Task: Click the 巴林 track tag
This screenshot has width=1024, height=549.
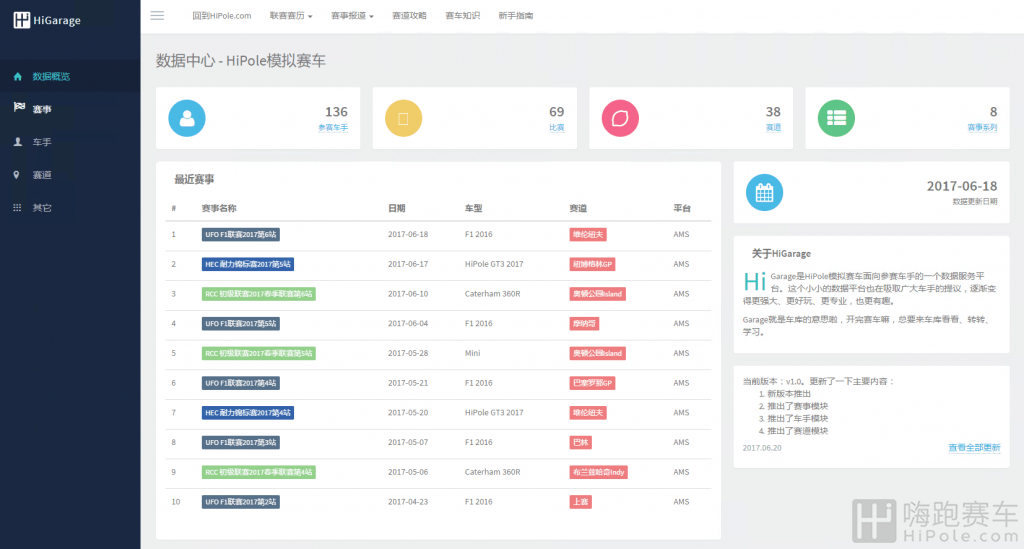Action: [581, 443]
